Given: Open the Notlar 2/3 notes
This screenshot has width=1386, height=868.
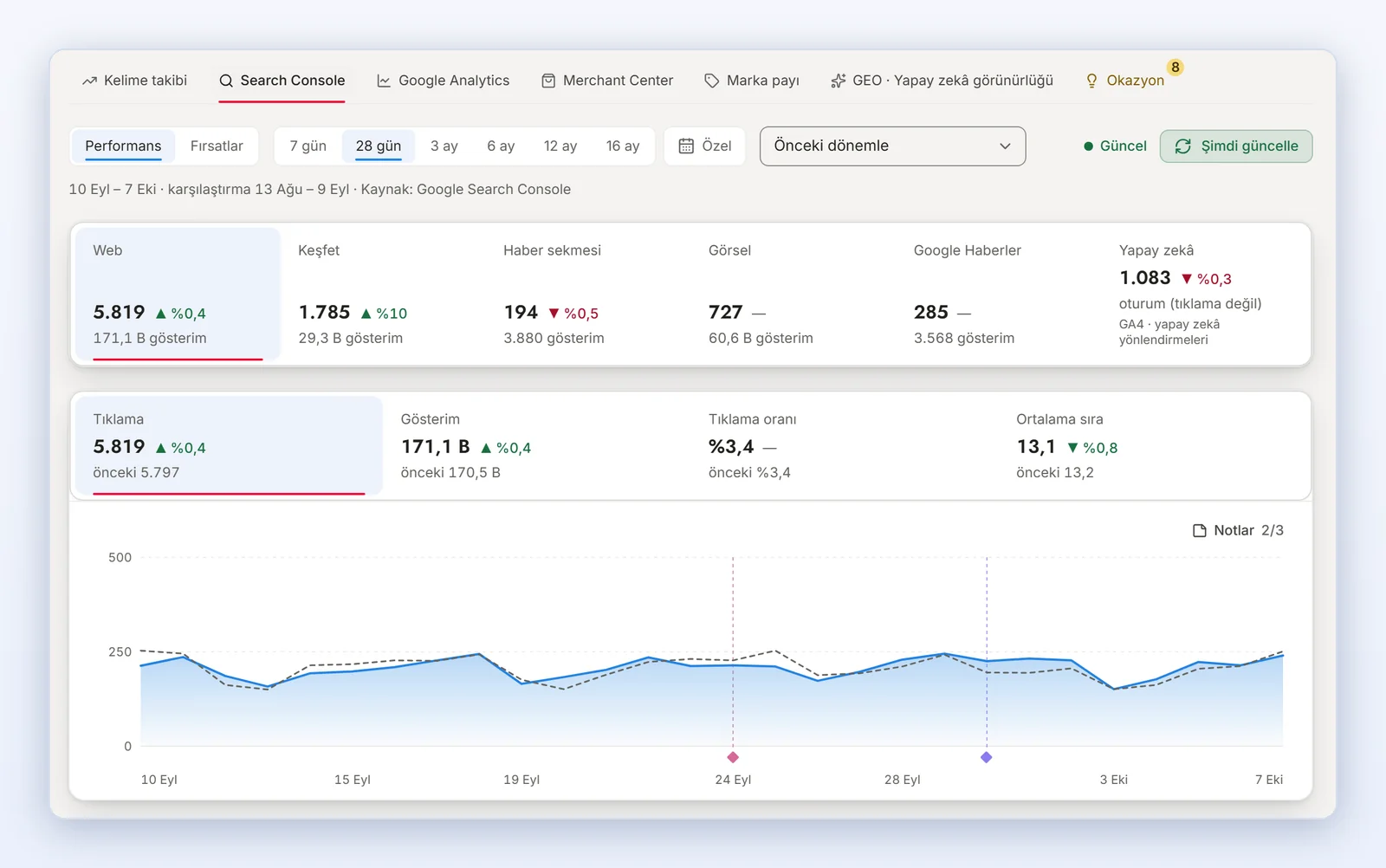Looking at the screenshot, I should pyautogui.click(x=1238, y=530).
